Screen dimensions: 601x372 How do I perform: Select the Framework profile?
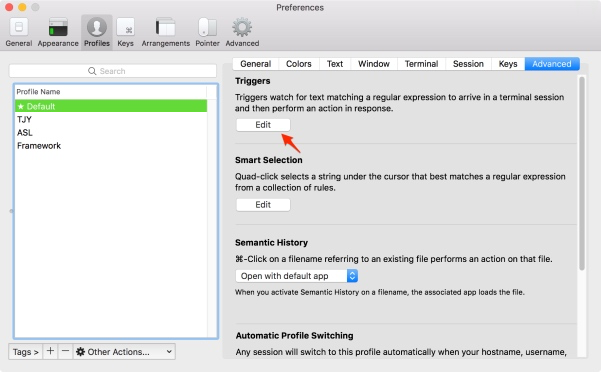point(111,146)
